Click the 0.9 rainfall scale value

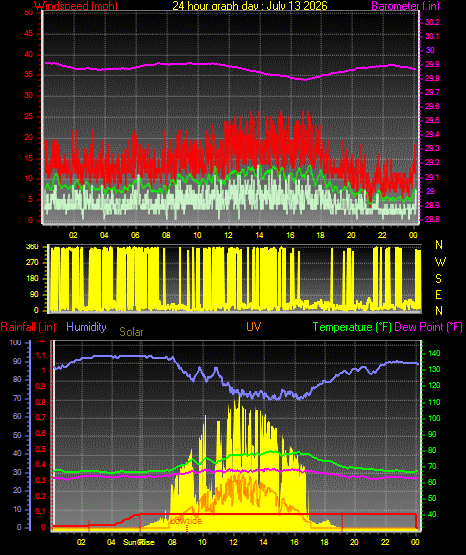[41, 386]
